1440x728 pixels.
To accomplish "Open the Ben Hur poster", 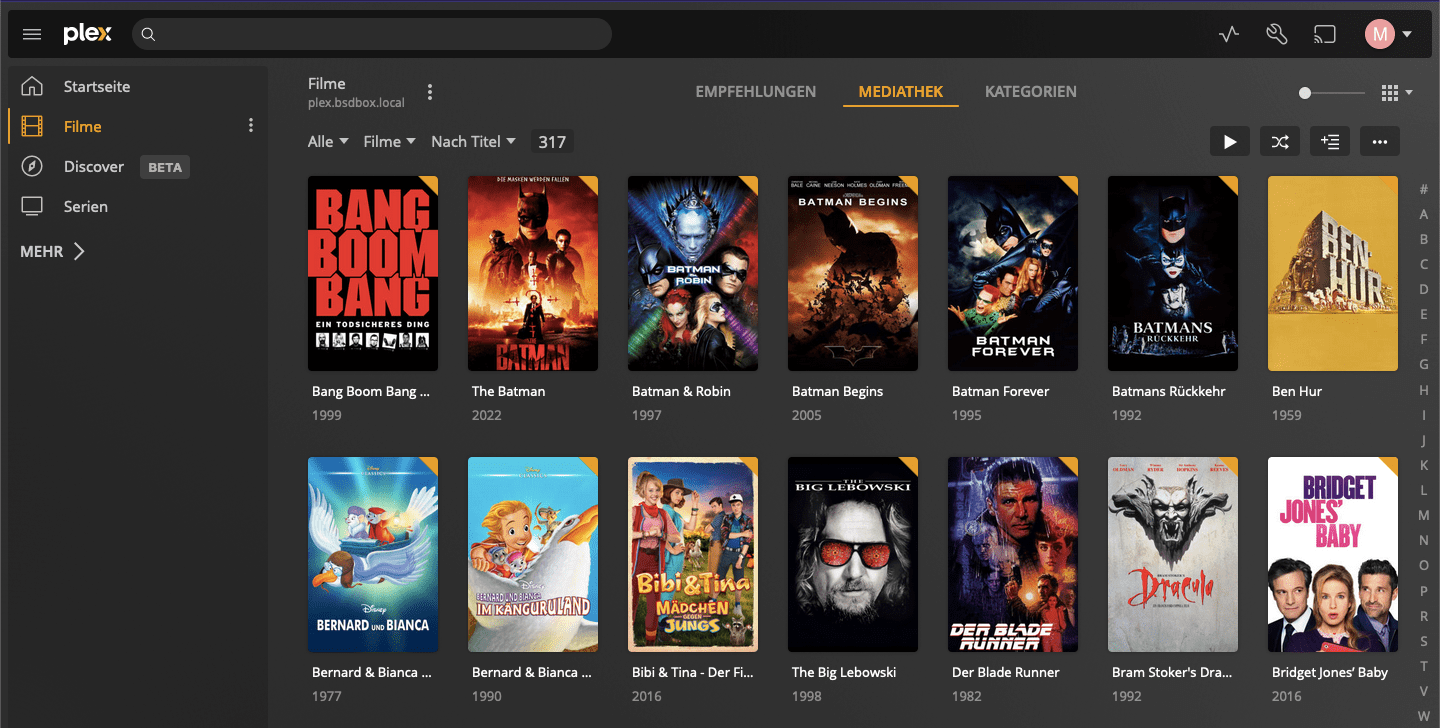I will (1333, 273).
